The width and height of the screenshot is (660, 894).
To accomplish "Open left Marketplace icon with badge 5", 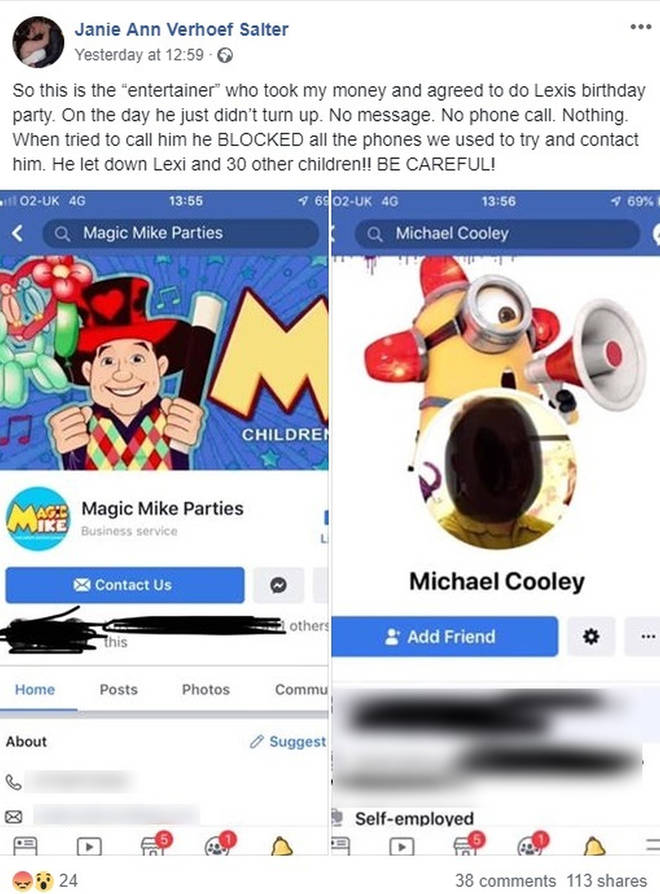I will [x=154, y=844].
